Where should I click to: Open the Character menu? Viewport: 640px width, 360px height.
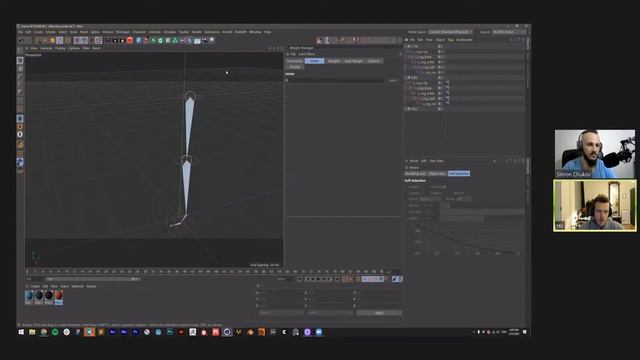click(x=139, y=32)
